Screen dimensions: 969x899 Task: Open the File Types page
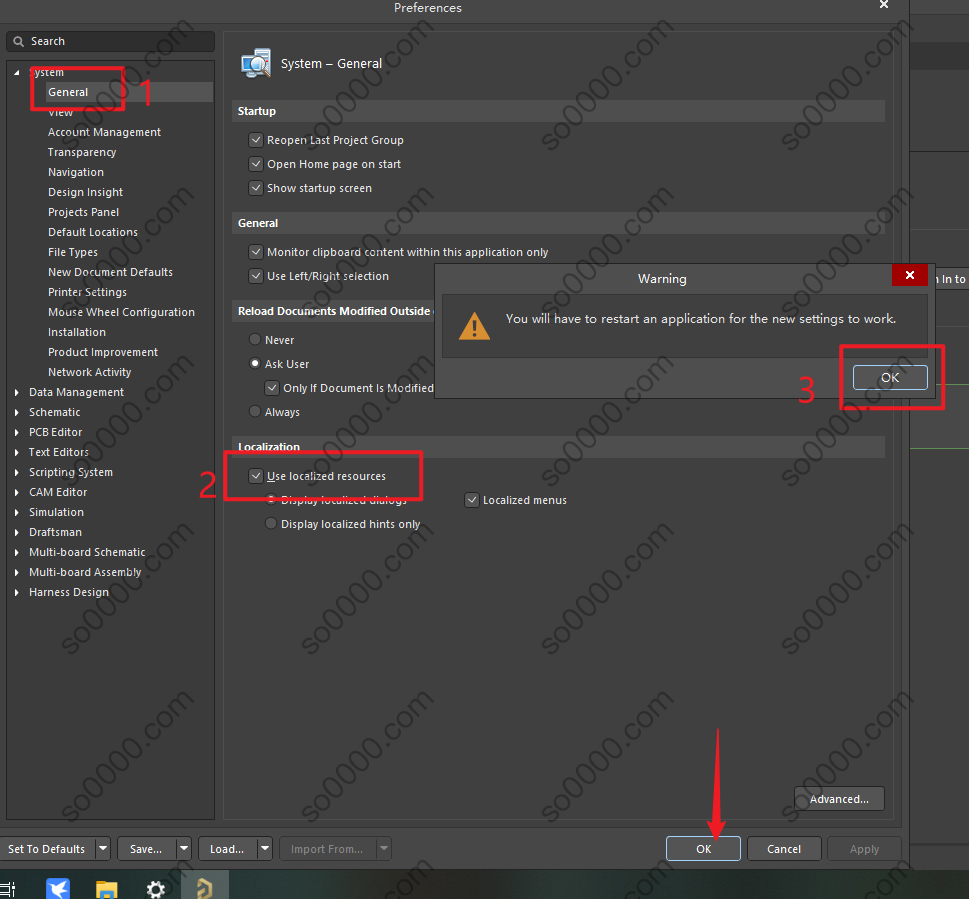coord(73,252)
